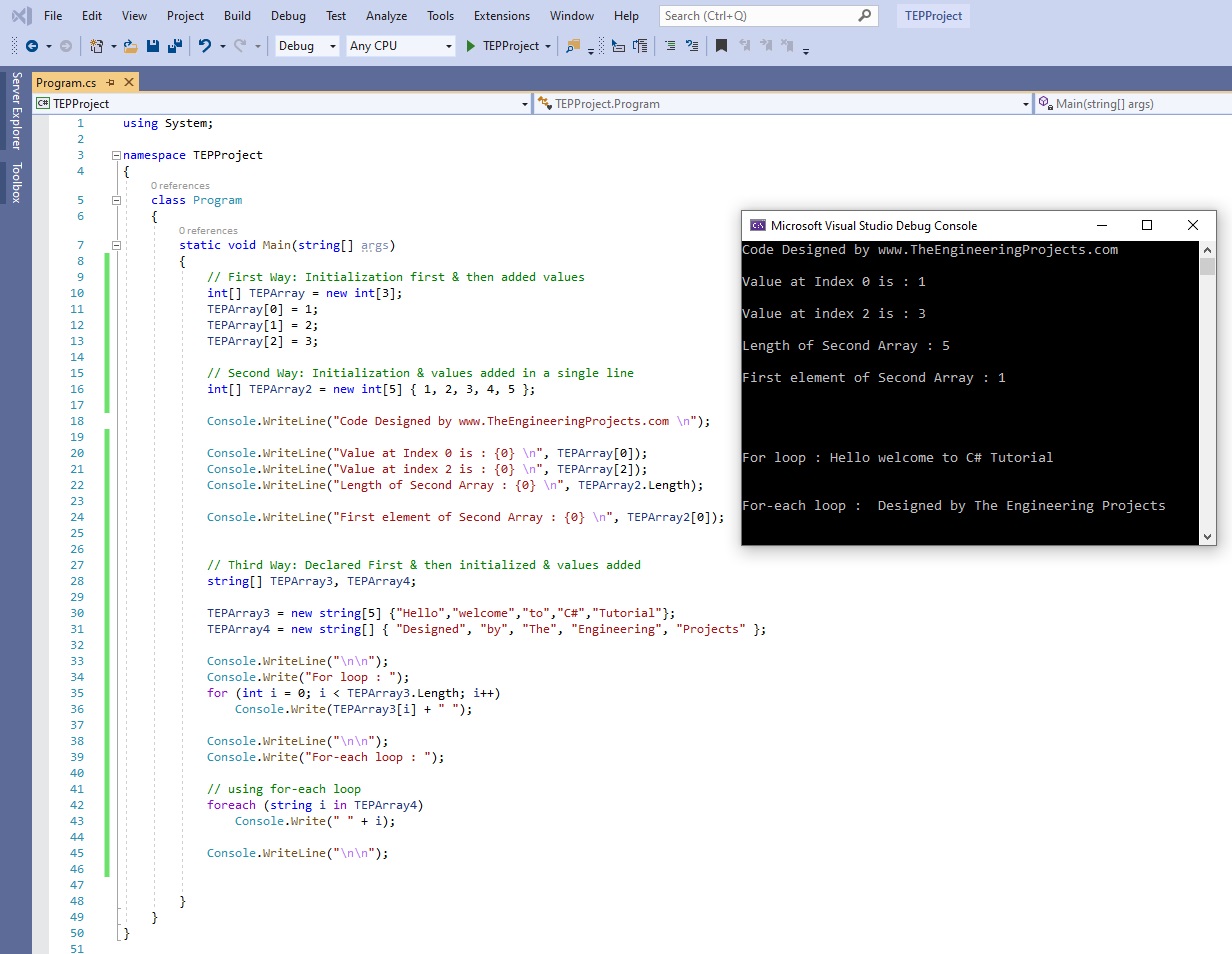Collapse the Program class with its minus box
Image resolution: width=1232 pixels, height=954 pixels.
point(116,200)
